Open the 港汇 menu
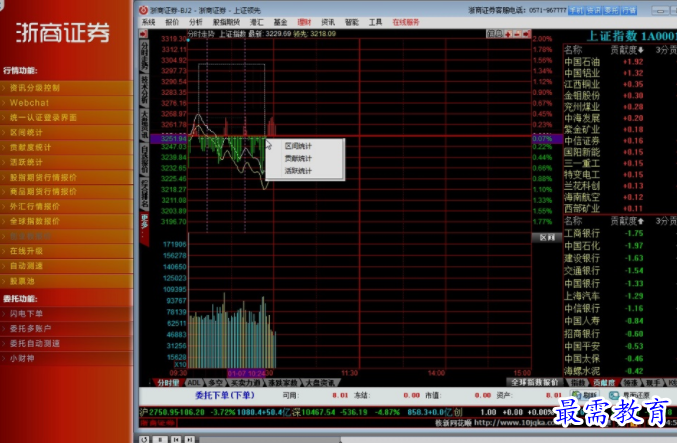This screenshot has width=677, height=443. point(256,22)
